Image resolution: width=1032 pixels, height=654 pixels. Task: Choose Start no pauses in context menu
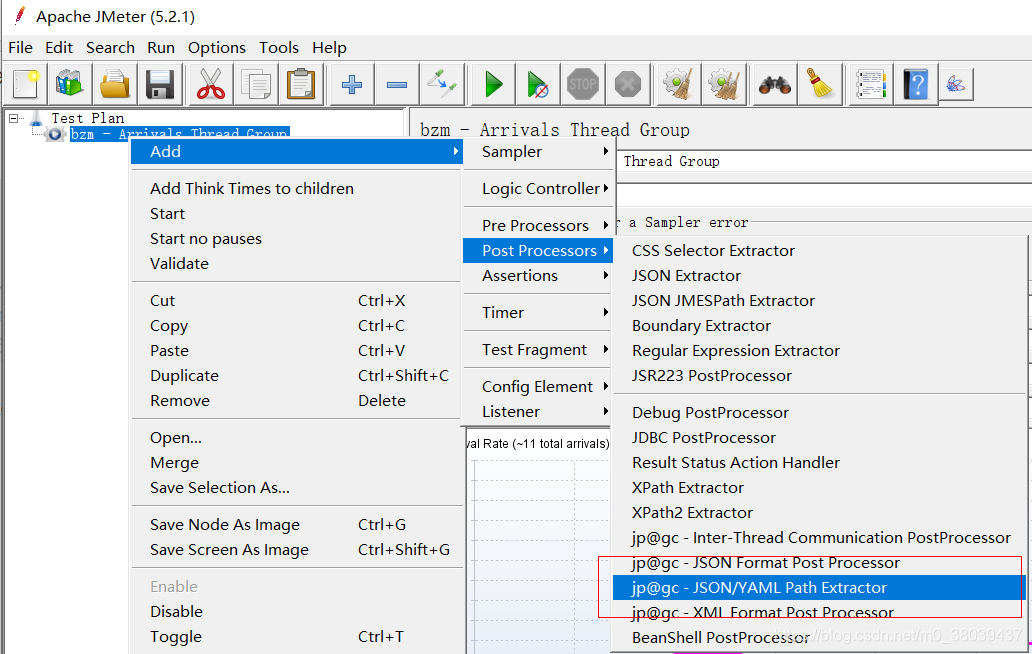[296, 239]
